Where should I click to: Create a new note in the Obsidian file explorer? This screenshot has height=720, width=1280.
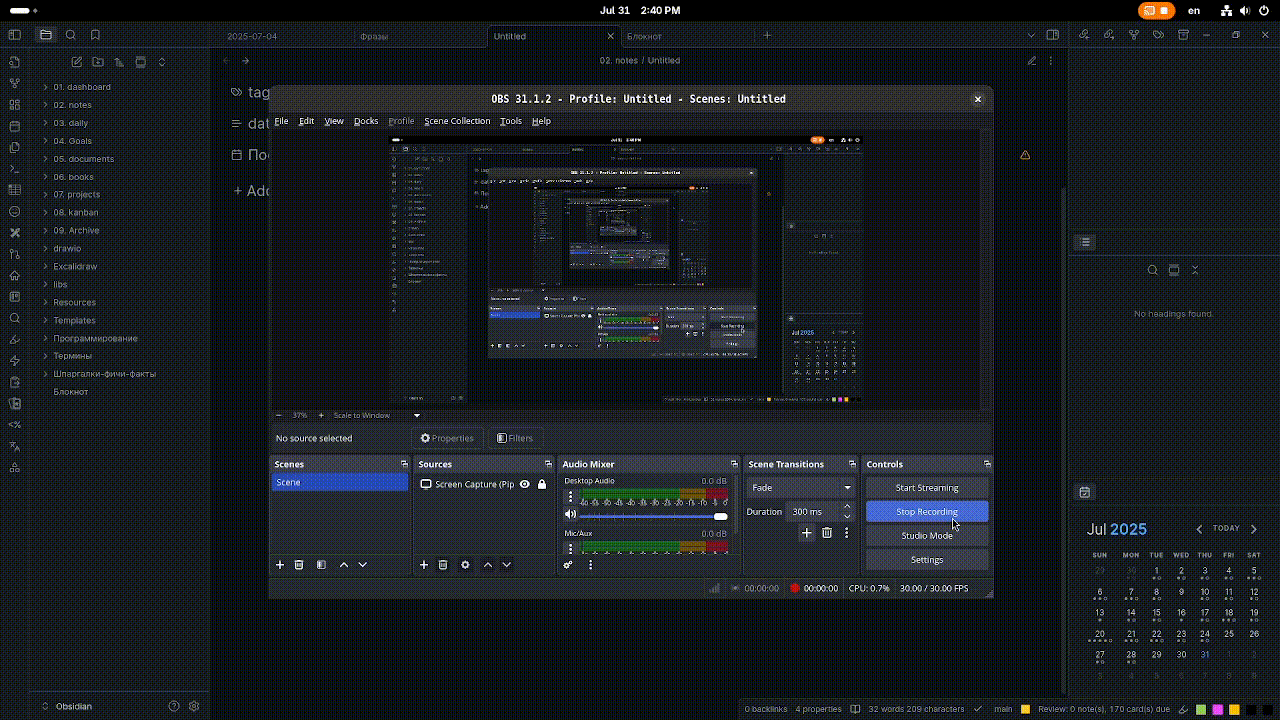(x=76, y=62)
